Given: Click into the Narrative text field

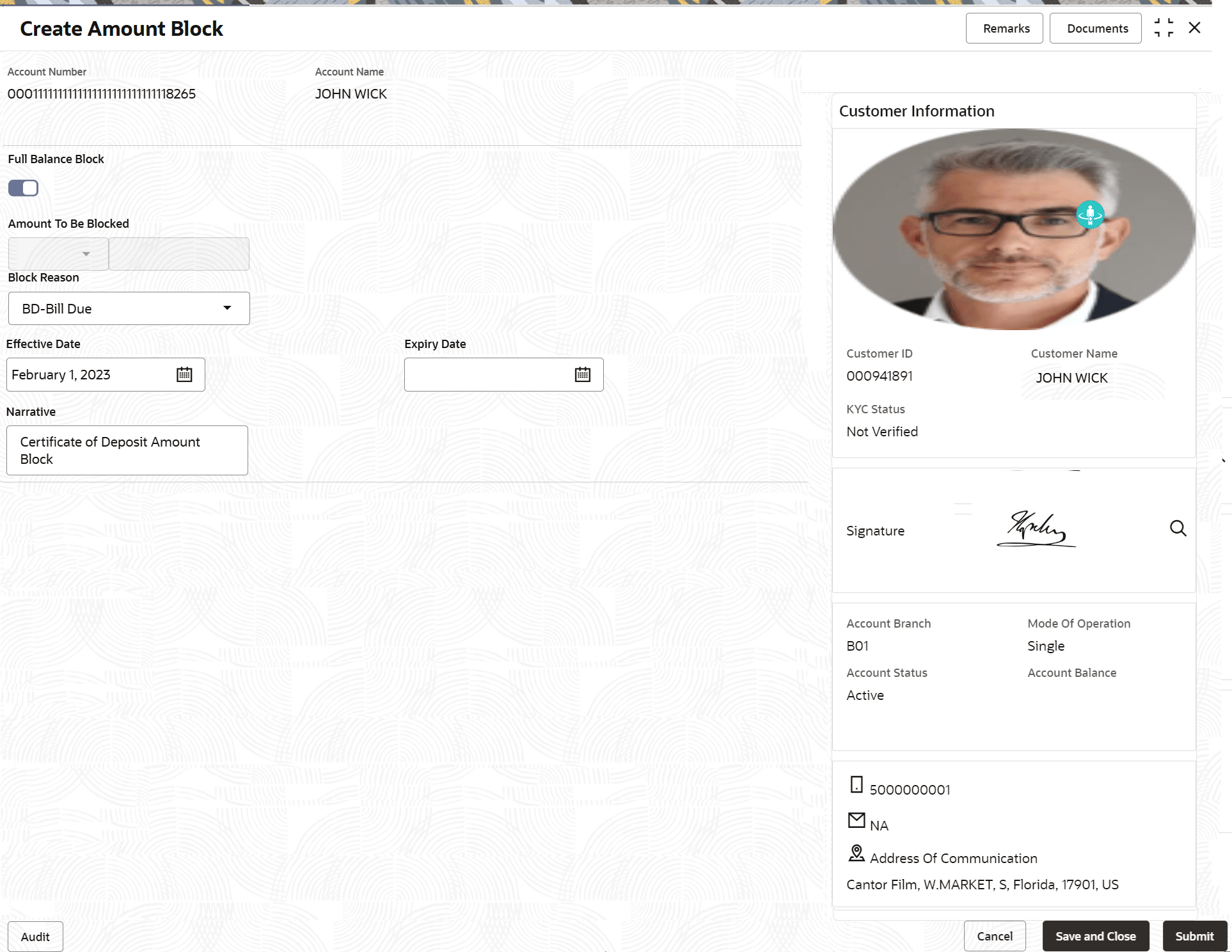Looking at the screenshot, I should [127, 450].
